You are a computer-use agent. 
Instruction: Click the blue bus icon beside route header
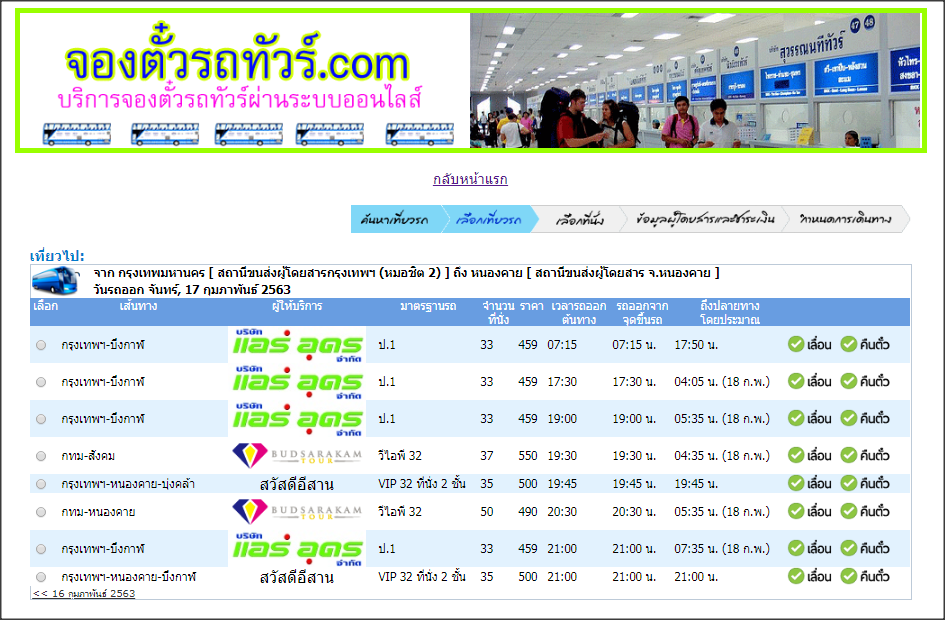pos(55,281)
